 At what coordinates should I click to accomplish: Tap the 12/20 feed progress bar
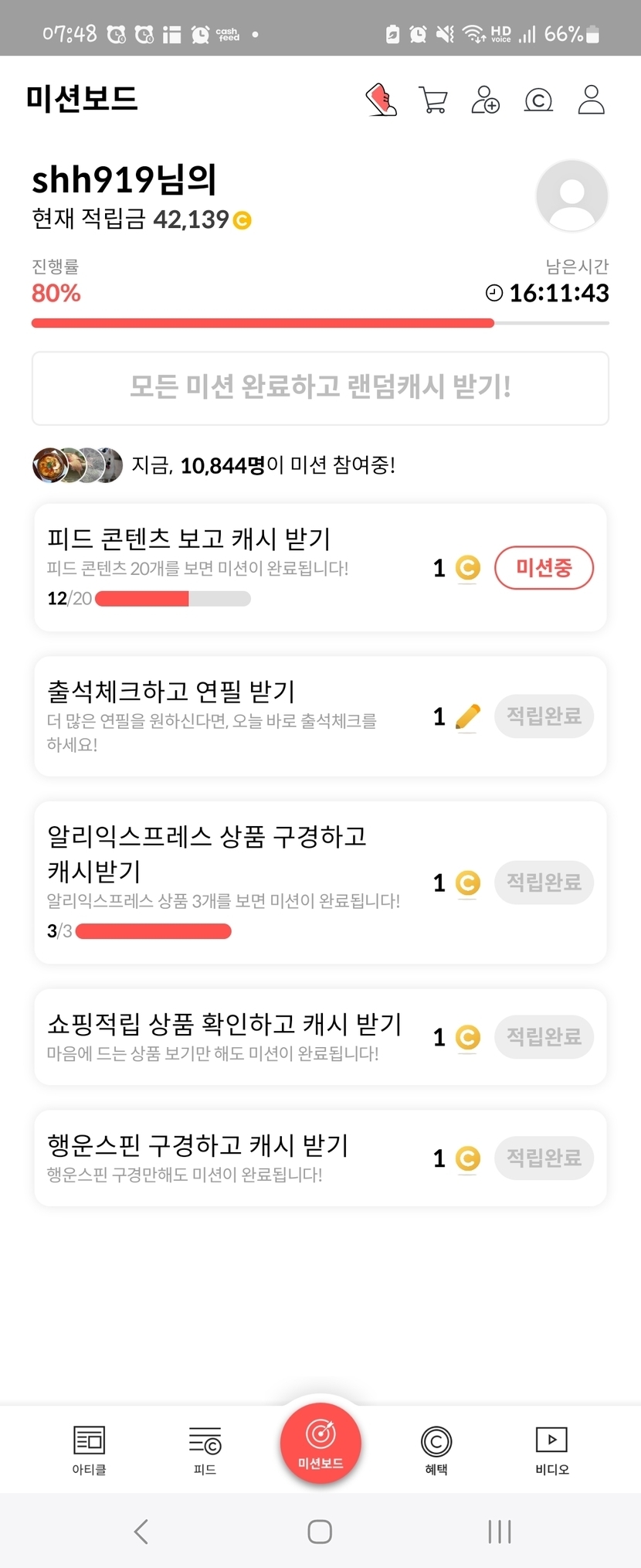(172, 599)
